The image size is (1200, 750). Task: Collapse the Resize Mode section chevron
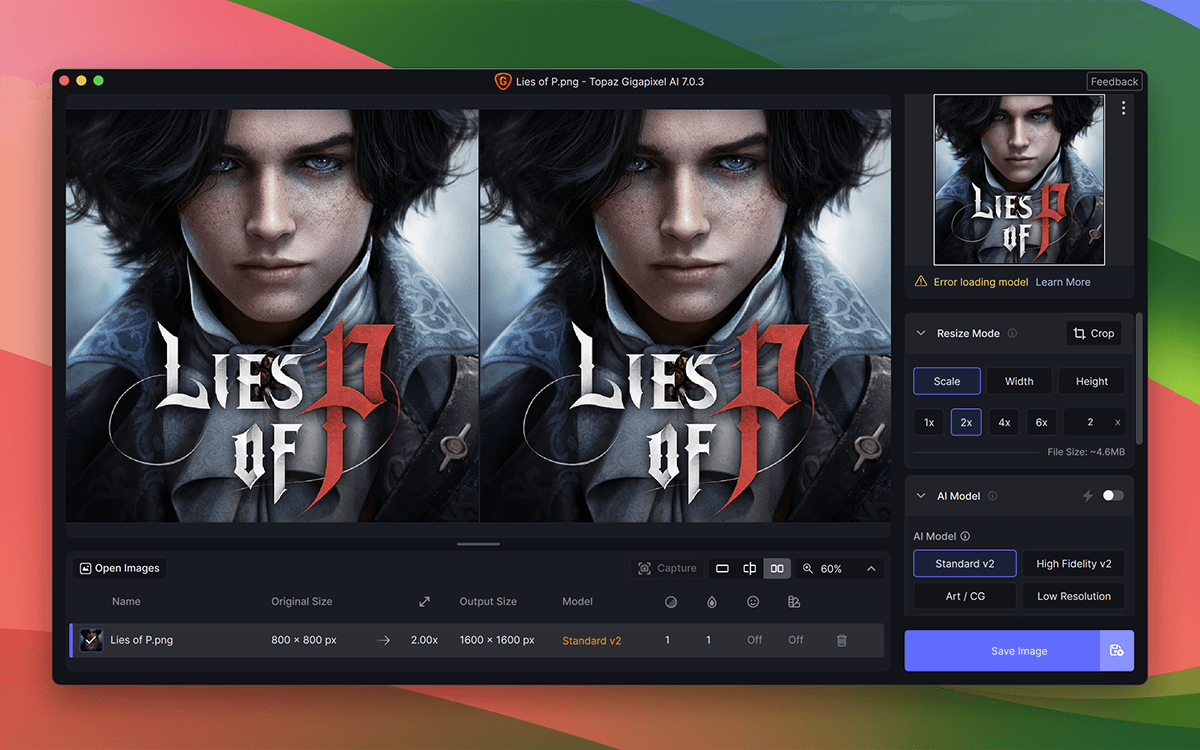pos(921,333)
